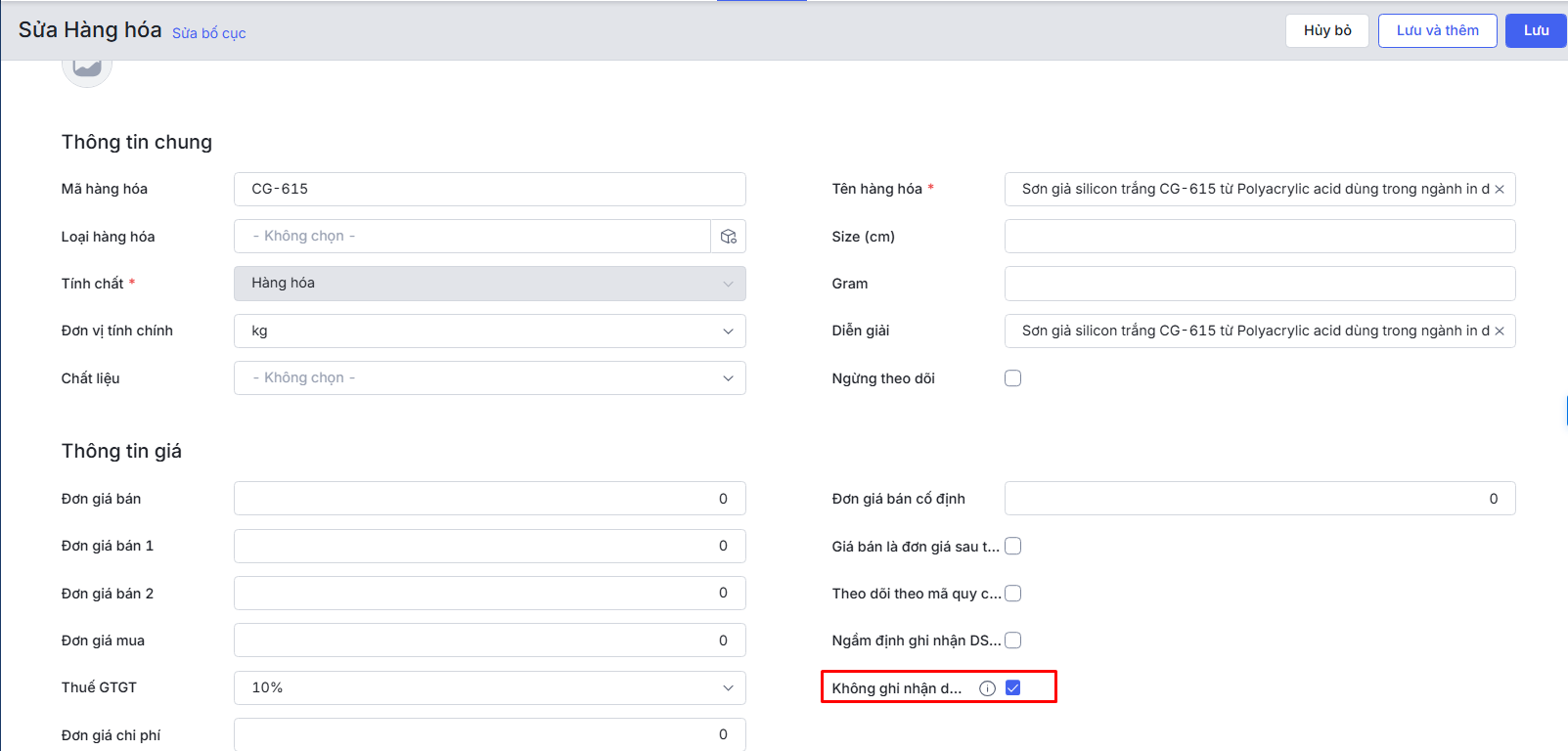1568x751 pixels.
Task: Open the Sửa bố cục link
Action: point(208,33)
